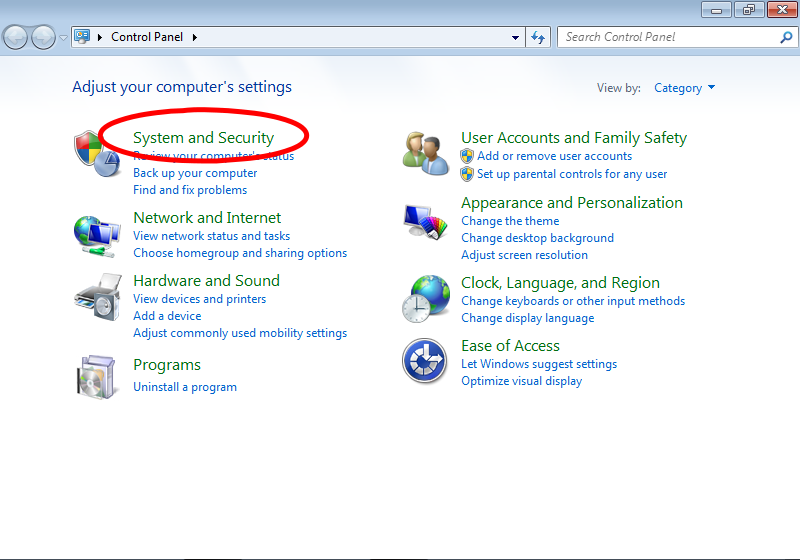Expand the arrow after Control Panel breadcrumb
The width and height of the screenshot is (800, 560).
[195, 37]
